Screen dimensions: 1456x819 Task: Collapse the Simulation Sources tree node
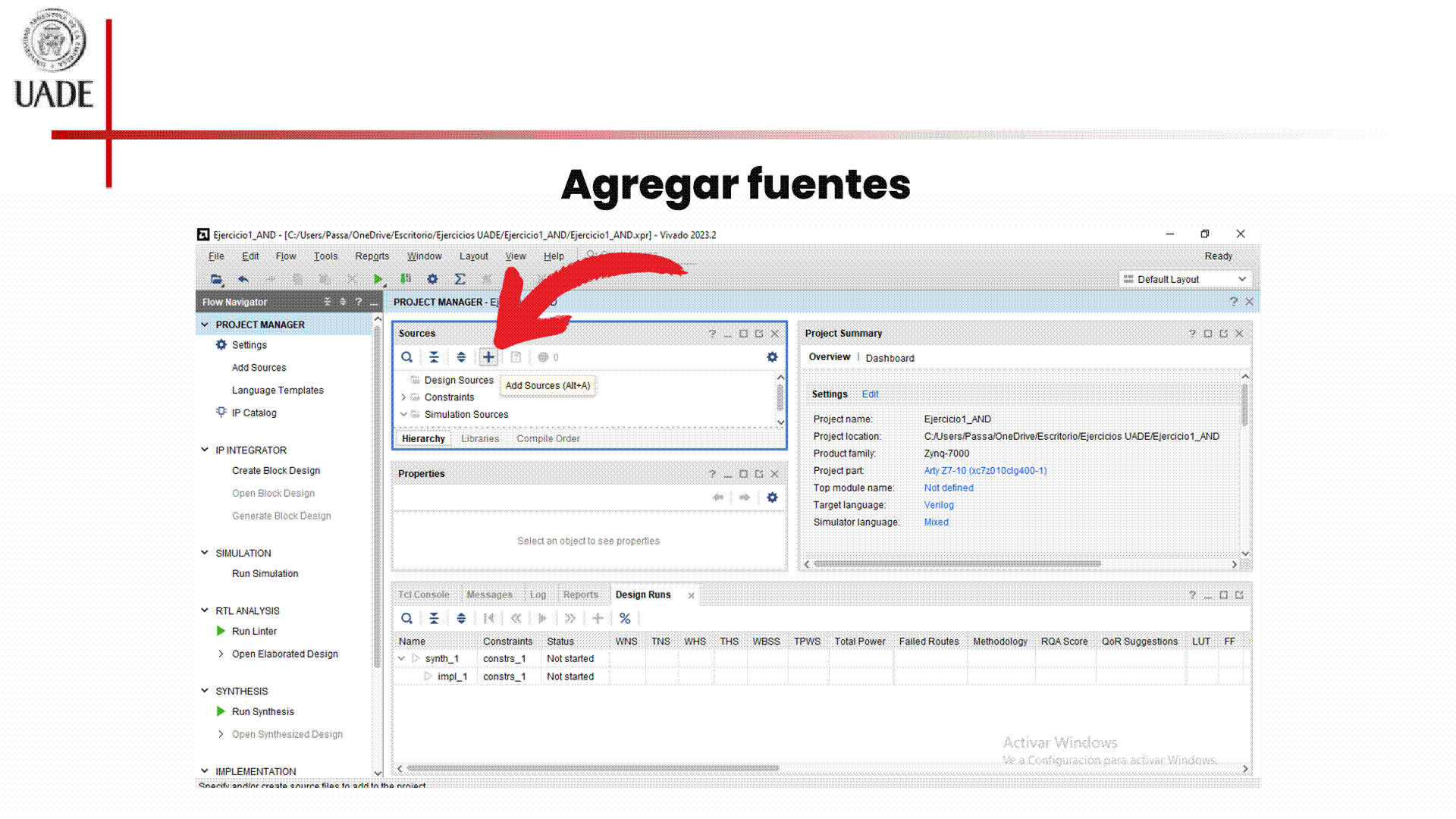tap(403, 415)
